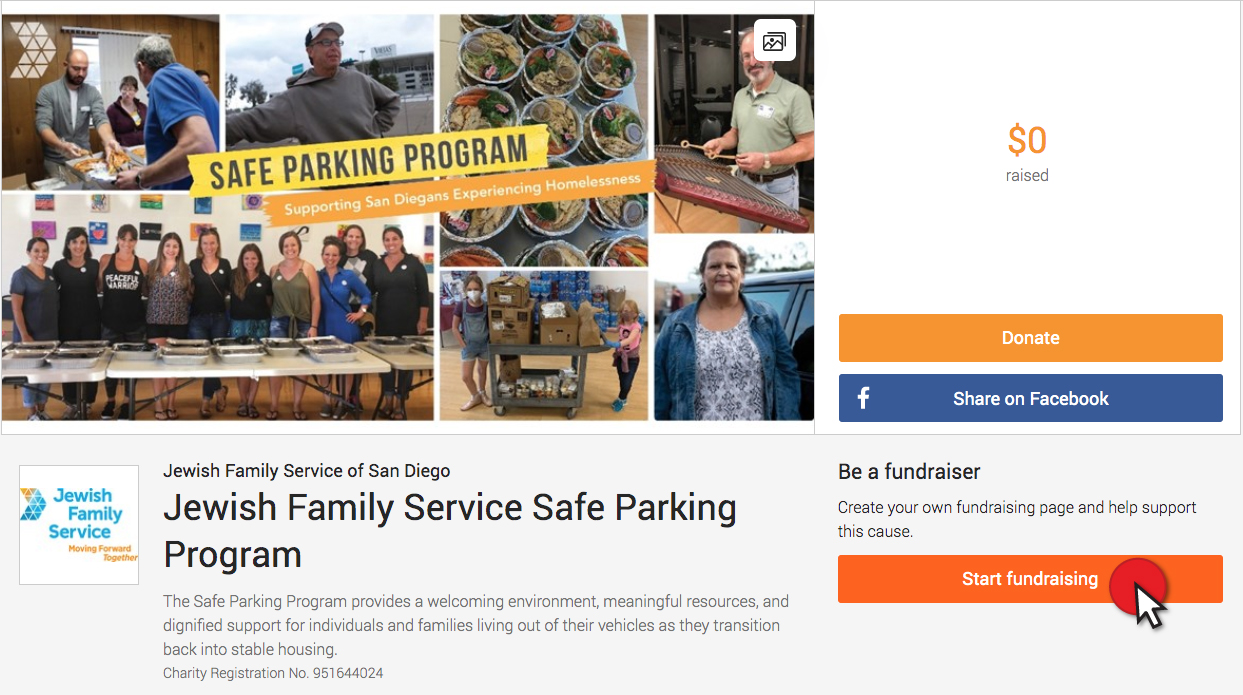Select photo of packaged salad bowls
Screen dimensions: 1243x695
[x=544, y=140]
